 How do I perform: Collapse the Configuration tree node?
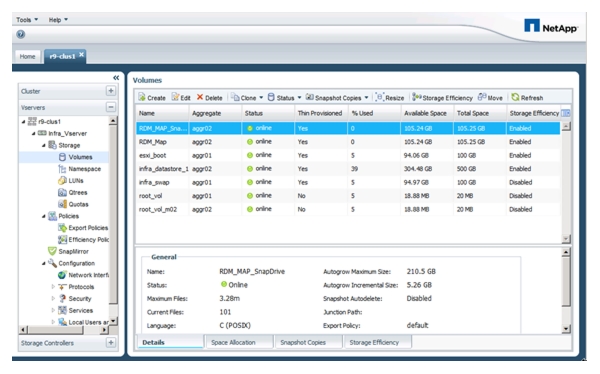point(44,263)
